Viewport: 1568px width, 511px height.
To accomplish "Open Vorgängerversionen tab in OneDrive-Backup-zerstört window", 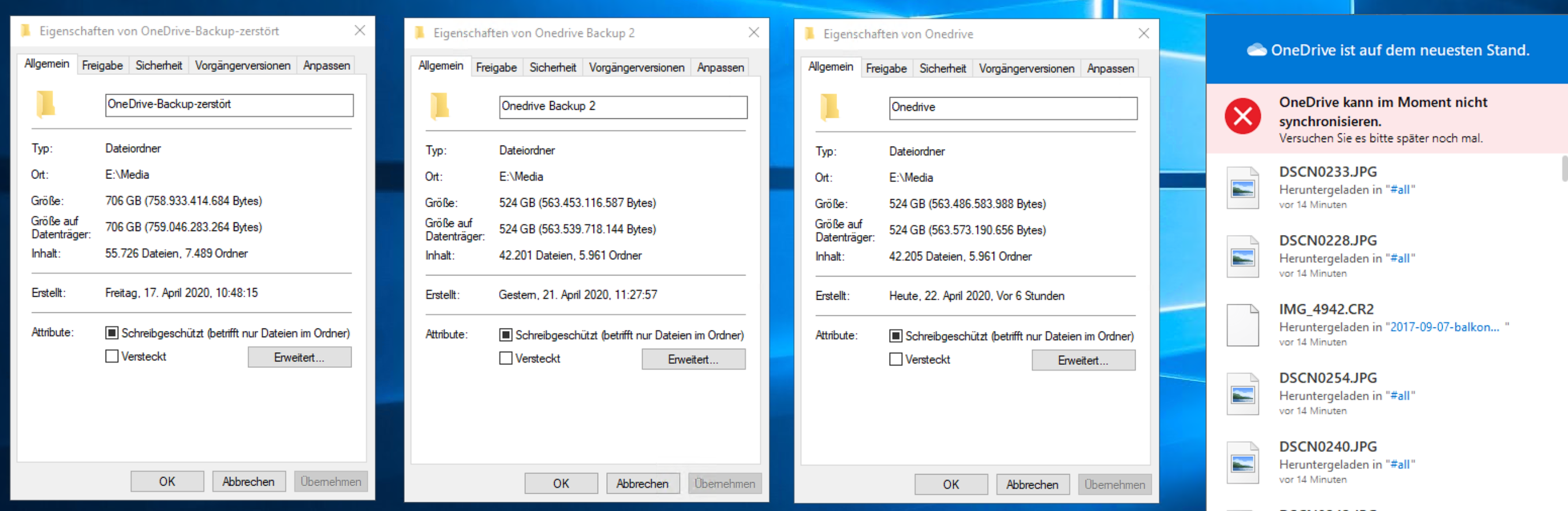I will pos(242,65).
